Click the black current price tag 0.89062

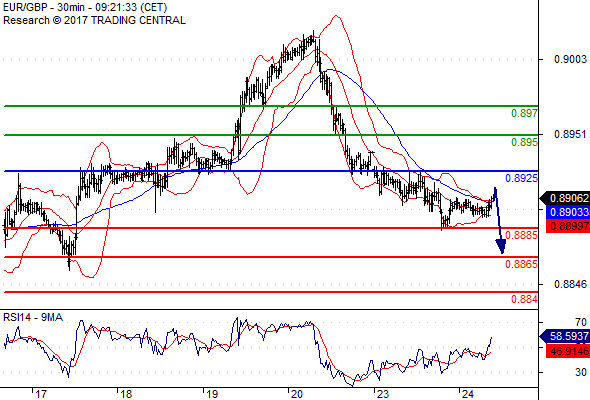coord(565,198)
